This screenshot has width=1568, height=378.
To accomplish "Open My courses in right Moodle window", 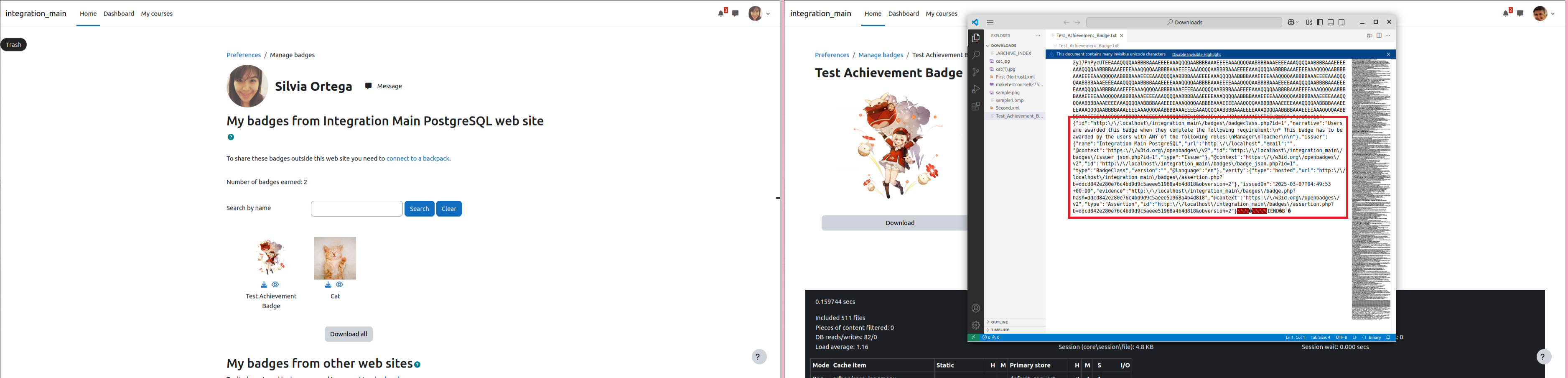I will pyautogui.click(x=942, y=13).
